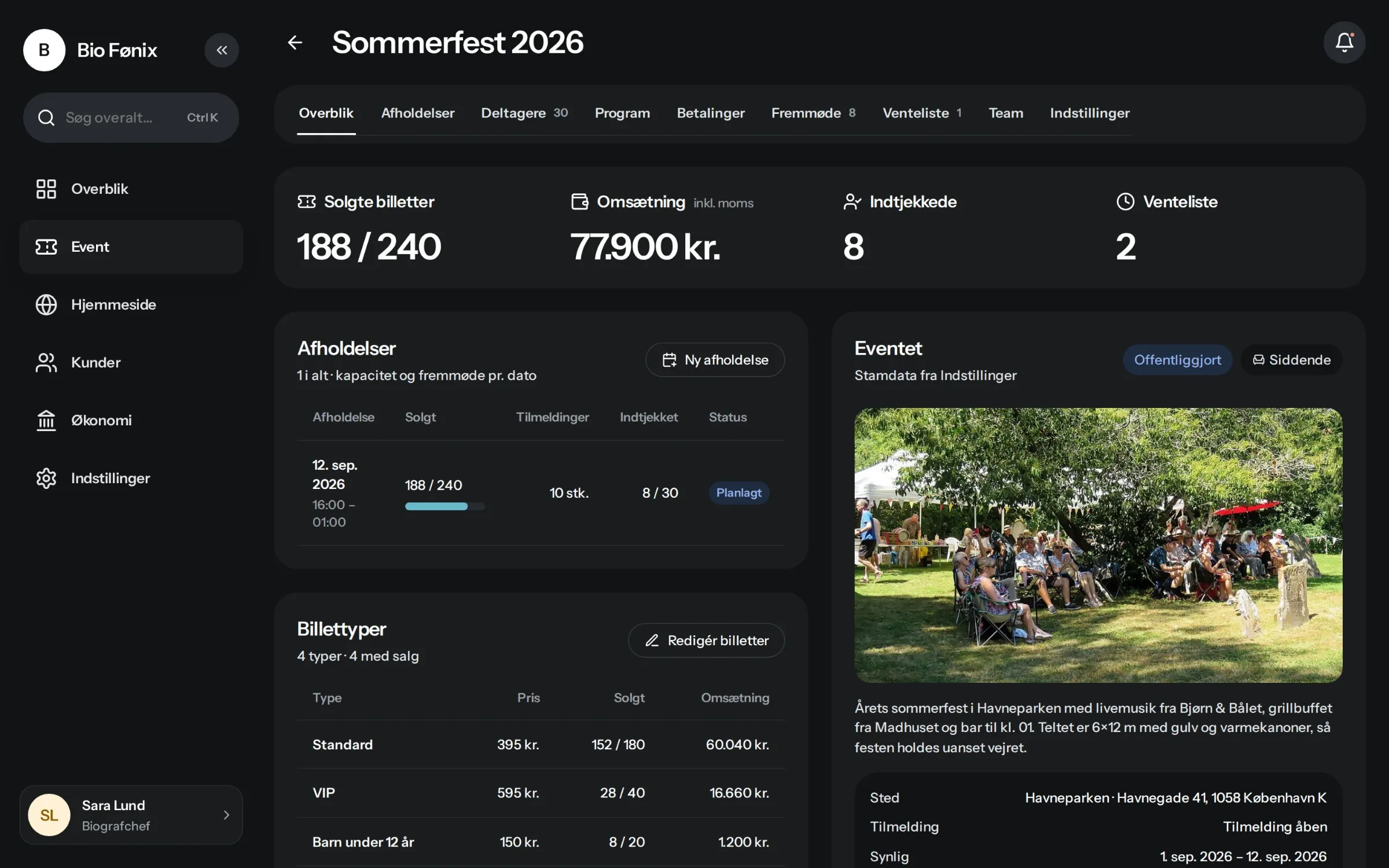This screenshot has height=868, width=1389.
Task: Open Kunder in the sidebar
Action: pos(131,362)
